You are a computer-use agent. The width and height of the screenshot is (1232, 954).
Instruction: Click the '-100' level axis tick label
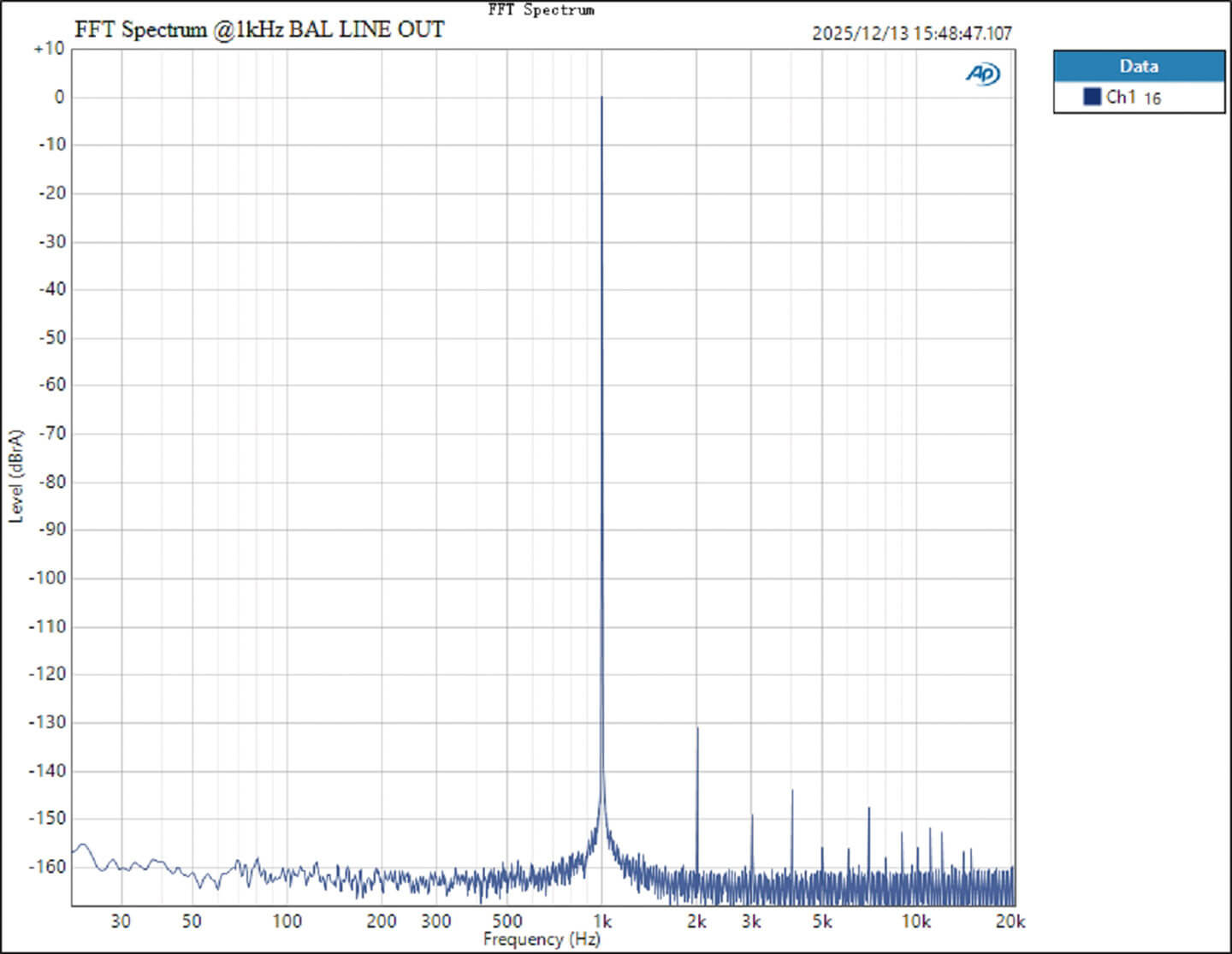[x=47, y=578]
